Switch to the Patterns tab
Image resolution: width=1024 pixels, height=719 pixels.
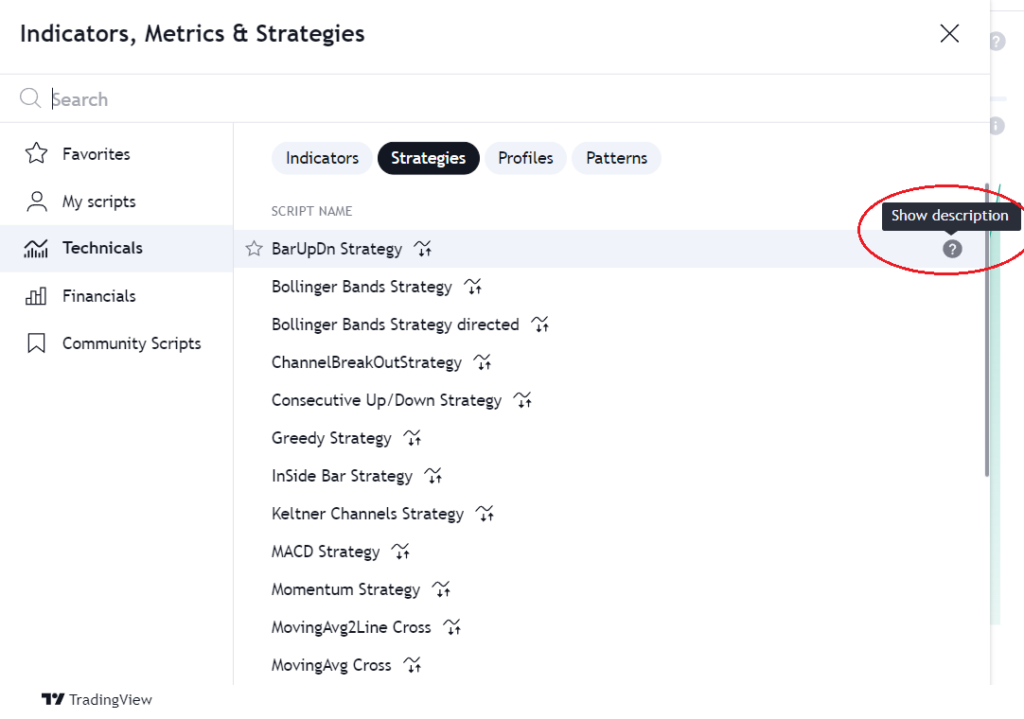(x=616, y=158)
